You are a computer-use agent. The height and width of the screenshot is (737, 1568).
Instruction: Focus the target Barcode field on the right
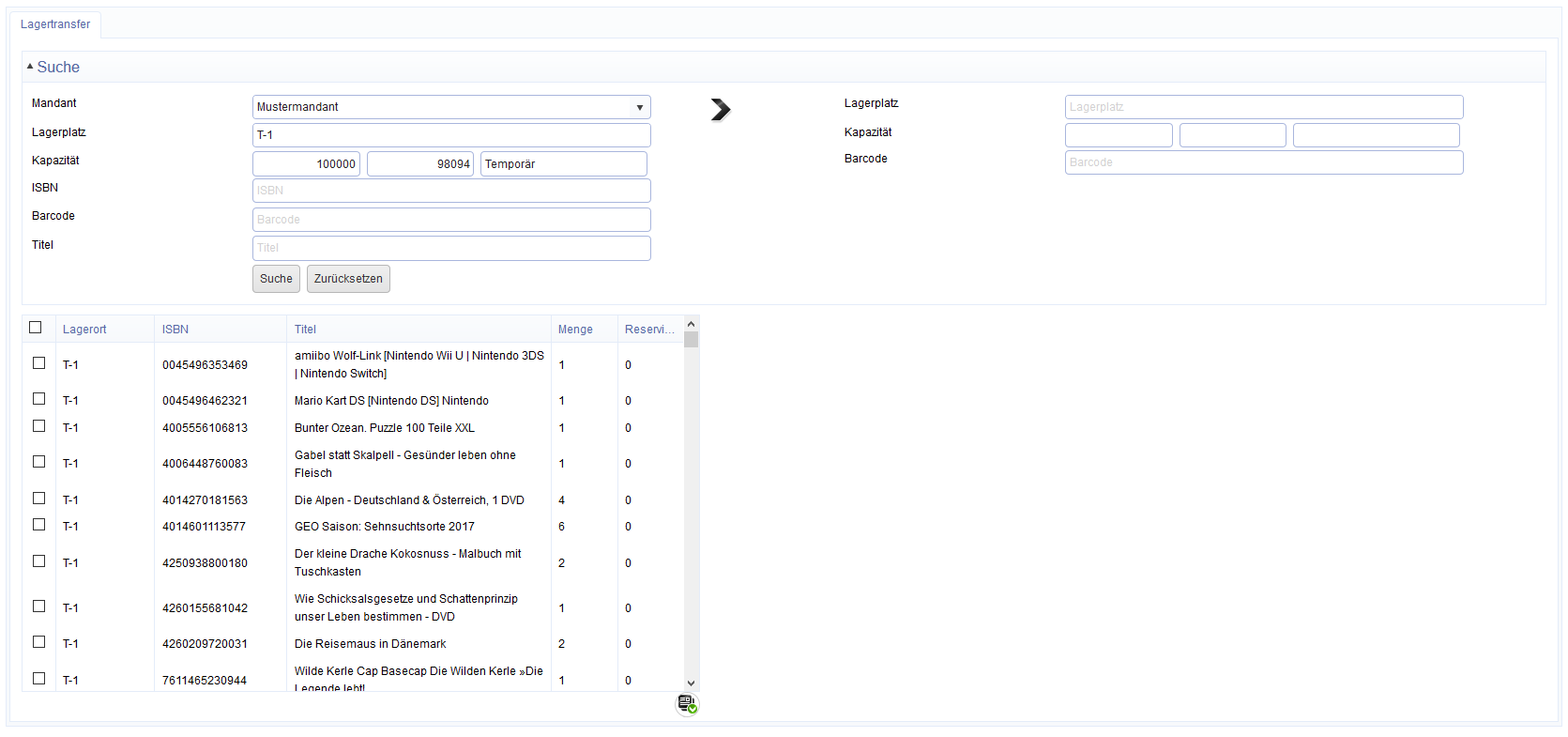(x=1264, y=162)
